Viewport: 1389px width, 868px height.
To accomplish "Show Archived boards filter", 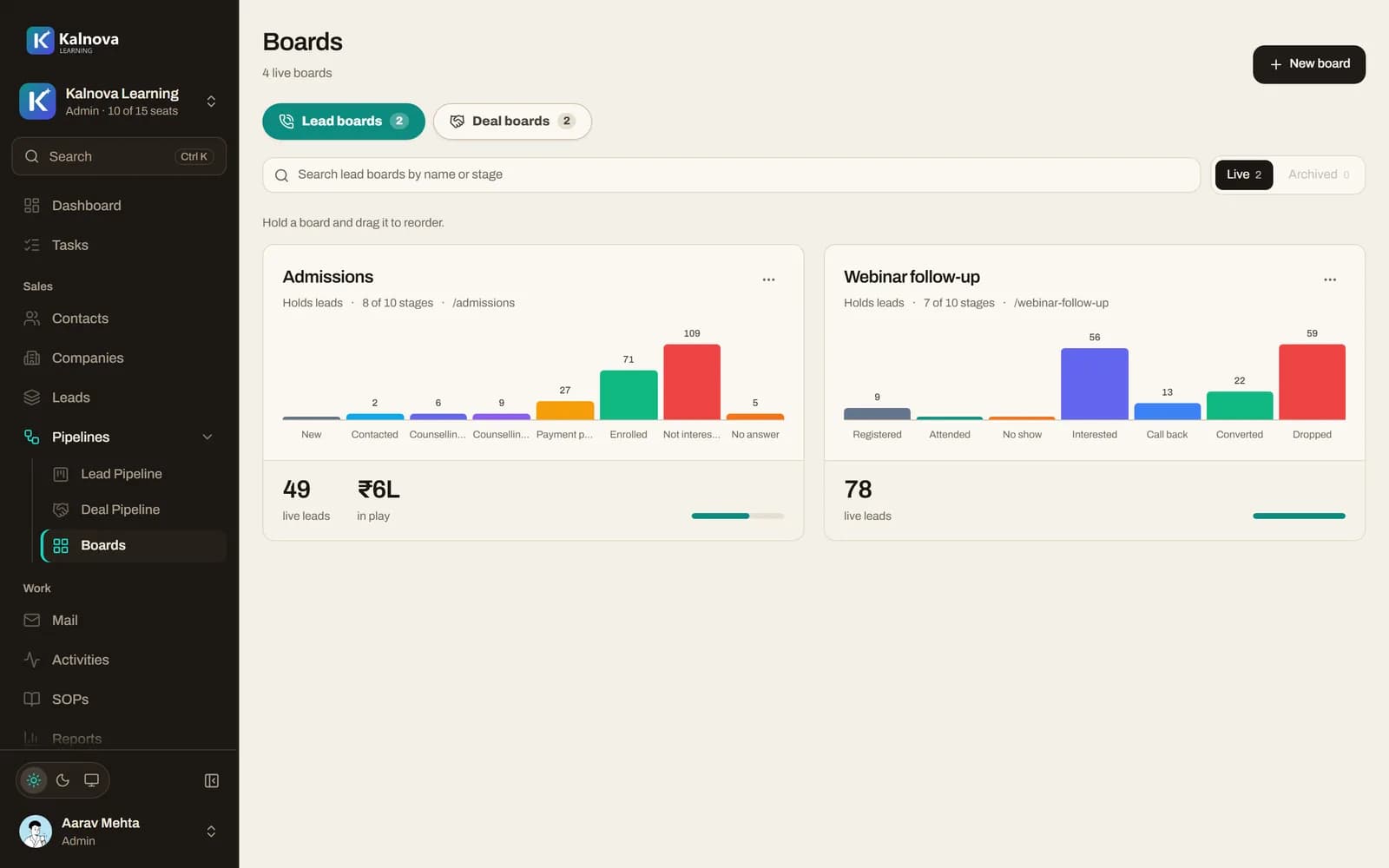I will (1319, 174).
